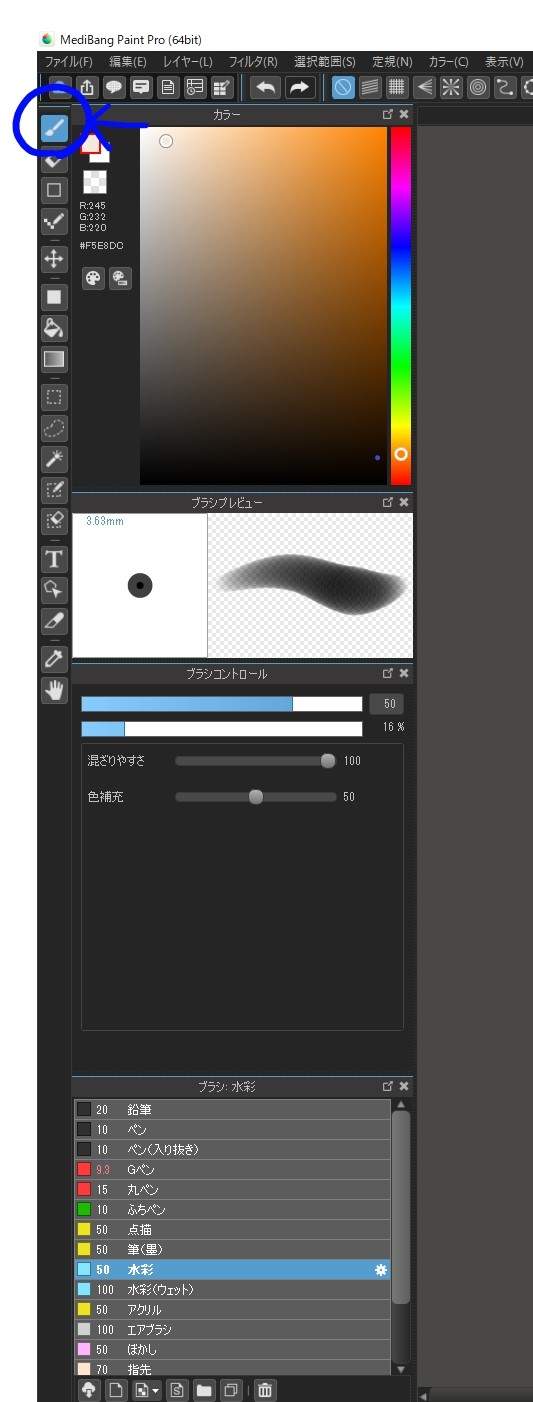Select the Select Eraser tool
The height and width of the screenshot is (1402, 533).
(x=55, y=521)
